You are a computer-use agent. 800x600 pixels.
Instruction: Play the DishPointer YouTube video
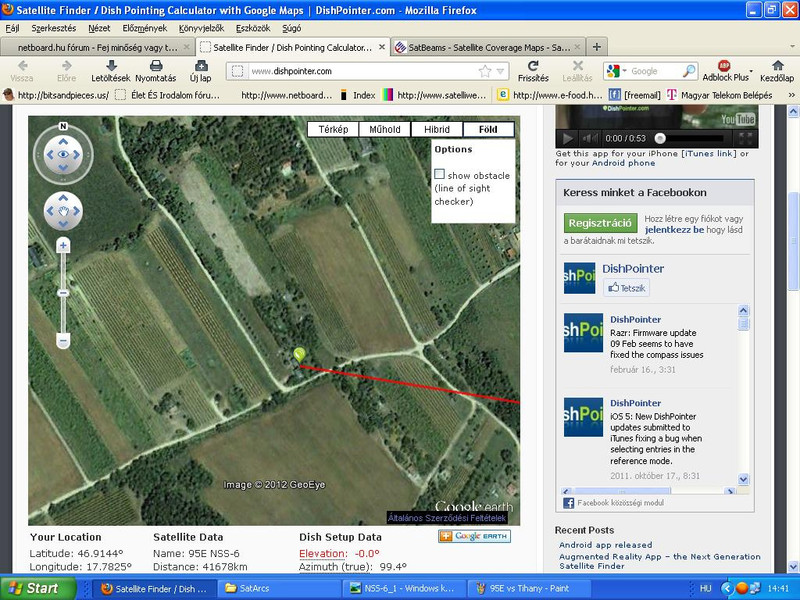pyautogui.click(x=567, y=138)
